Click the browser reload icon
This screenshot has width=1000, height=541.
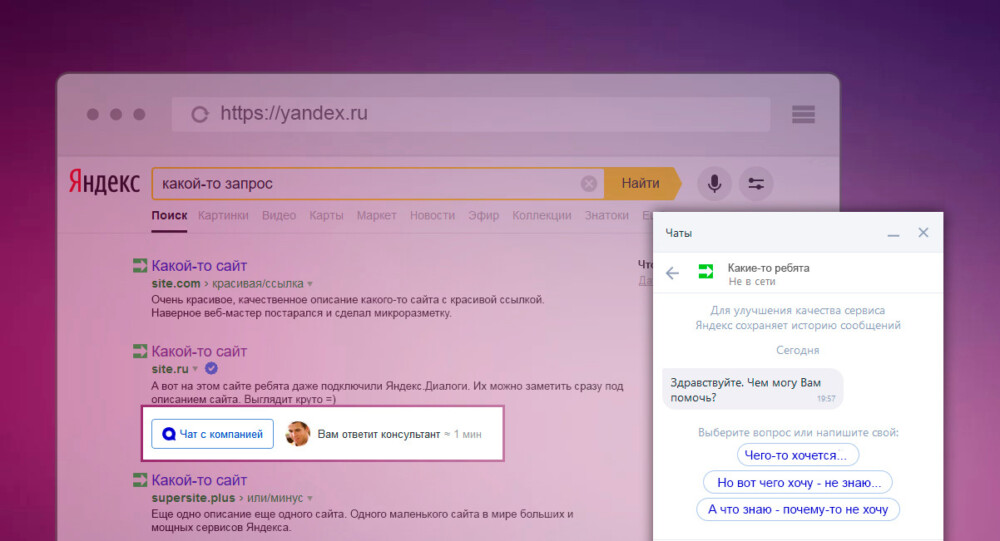[x=200, y=115]
